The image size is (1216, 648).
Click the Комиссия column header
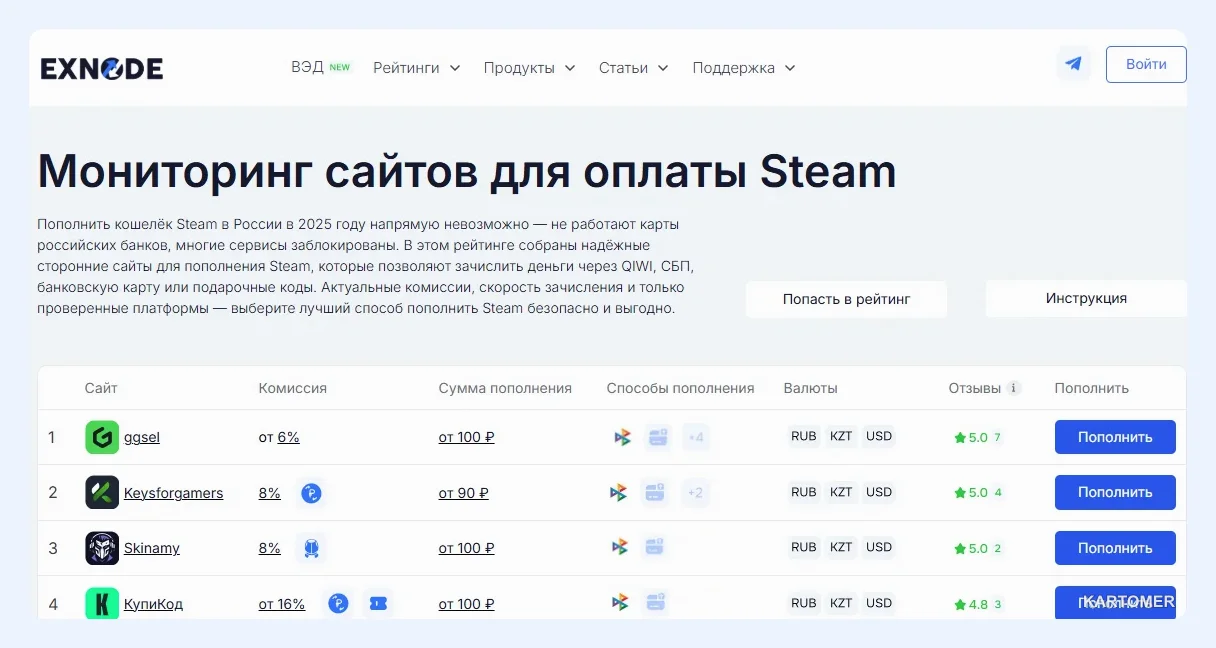click(293, 388)
